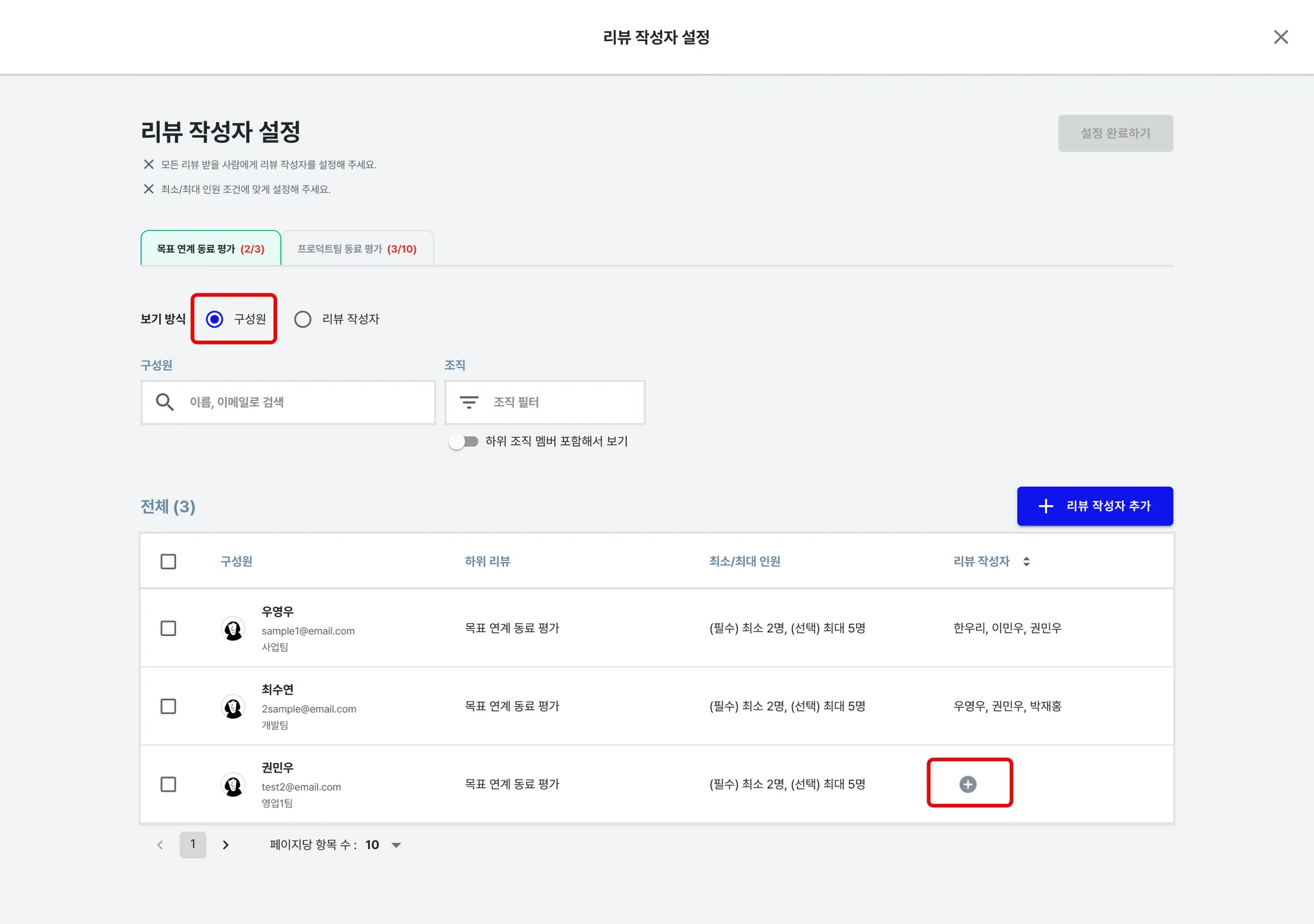Click the member name/email search field
The width and height of the screenshot is (1314, 924).
coord(302,402)
